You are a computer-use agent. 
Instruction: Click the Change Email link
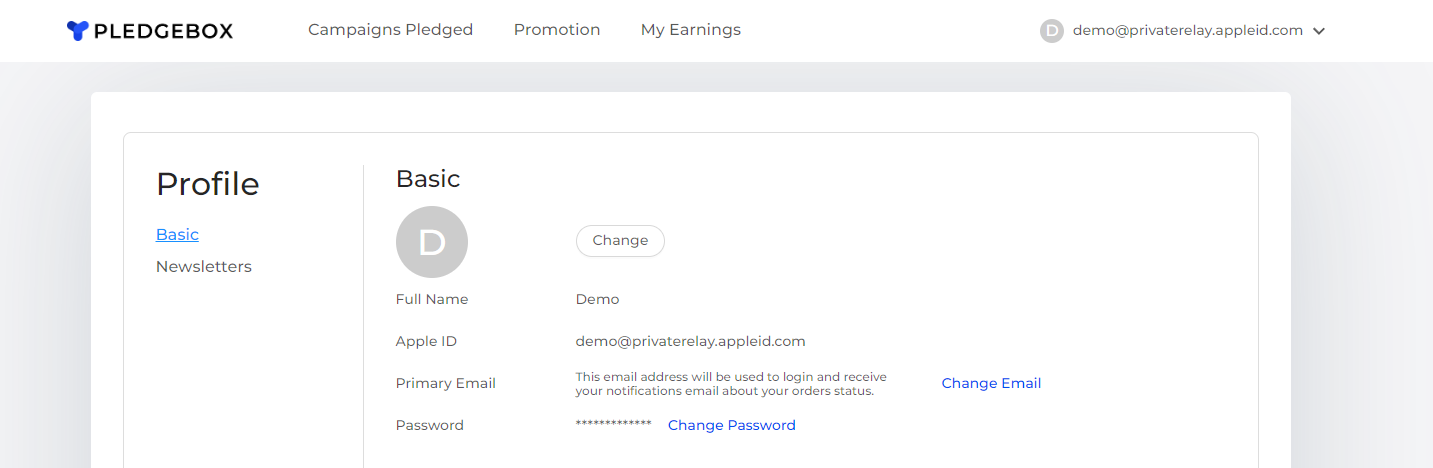click(991, 383)
